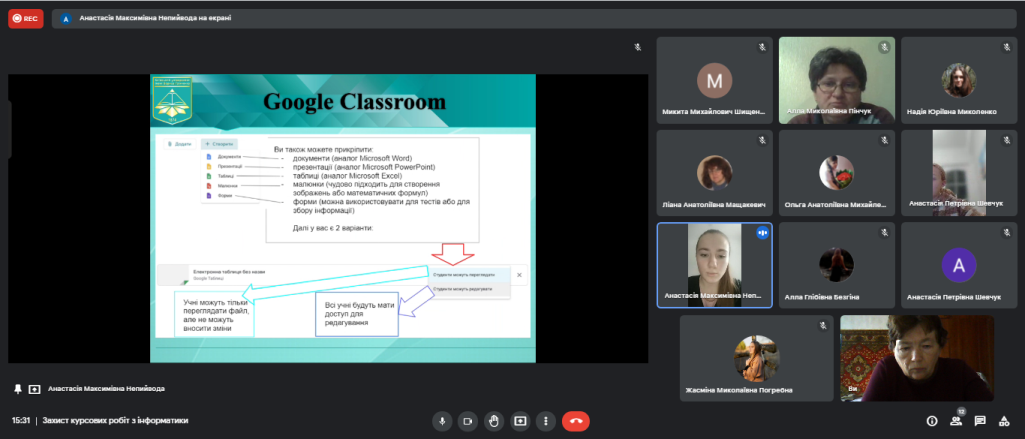Click the blue speaking indicator on Анастасія's tile
This screenshot has width=1025, height=439.
[x=762, y=232]
